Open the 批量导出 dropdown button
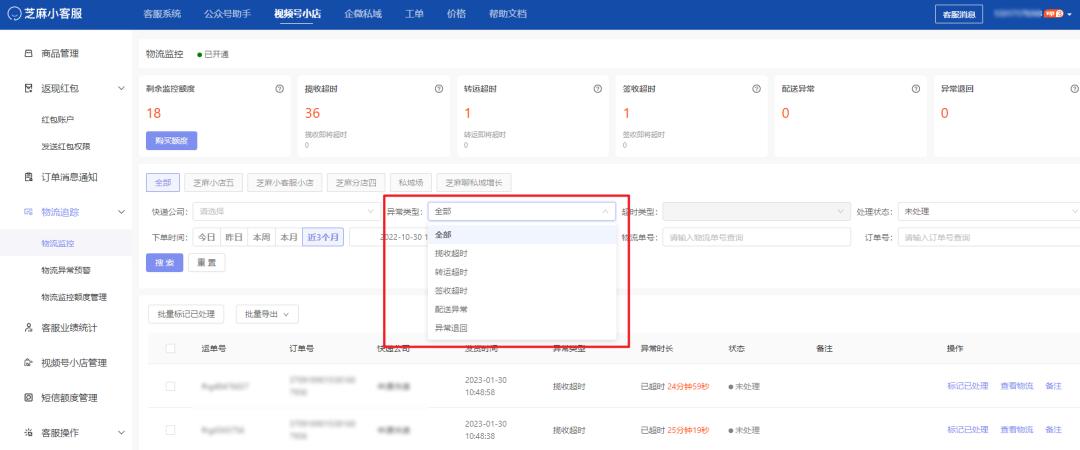The width and height of the screenshot is (1080, 450). pos(267,314)
